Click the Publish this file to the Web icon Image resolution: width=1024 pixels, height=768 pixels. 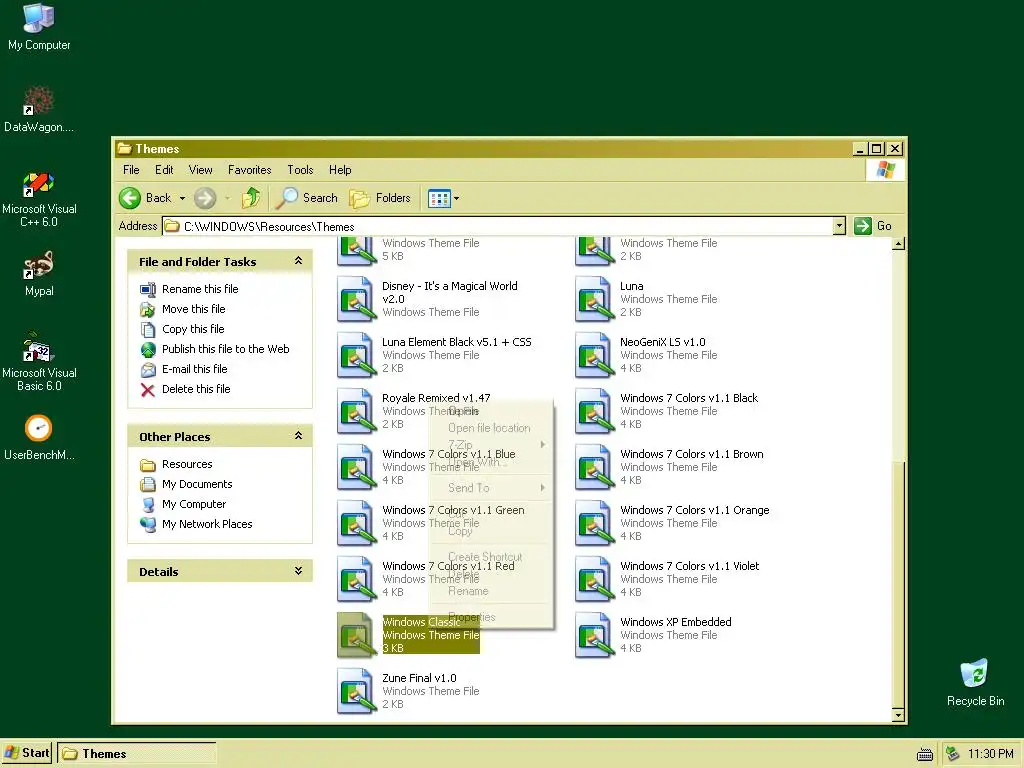pos(148,349)
